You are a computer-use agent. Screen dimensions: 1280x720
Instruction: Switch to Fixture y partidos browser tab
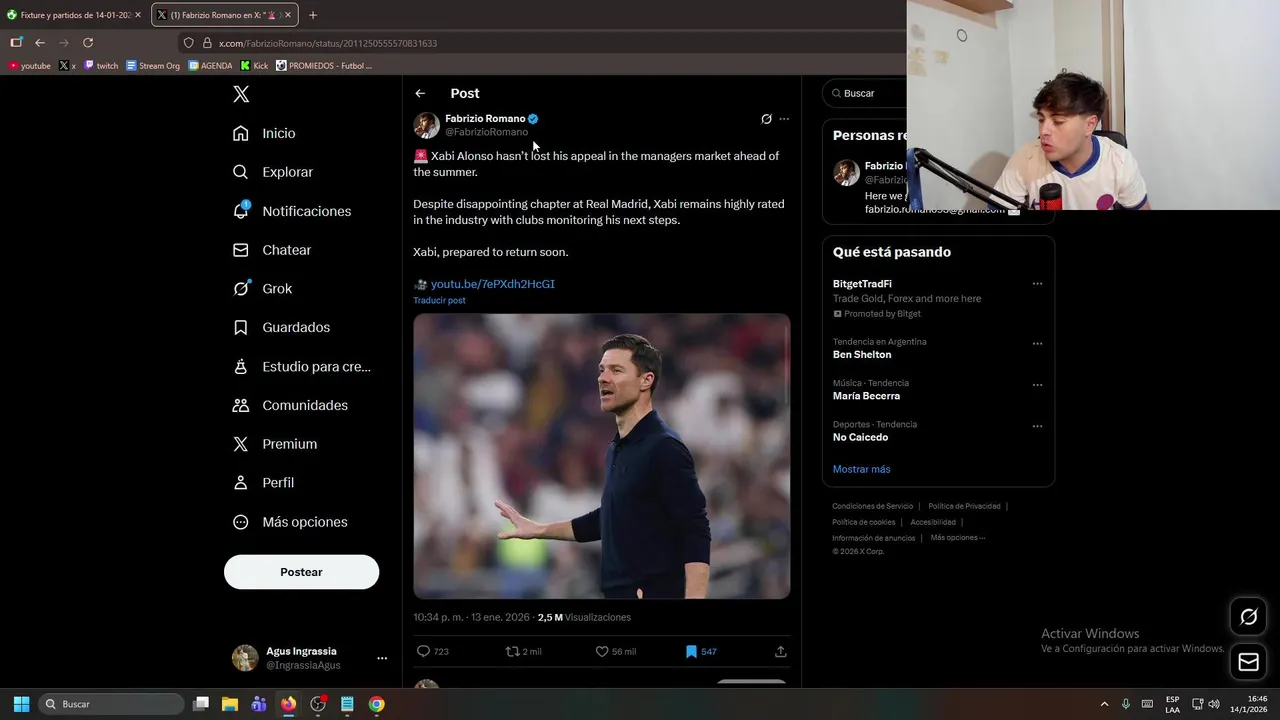pyautogui.click(x=74, y=15)
